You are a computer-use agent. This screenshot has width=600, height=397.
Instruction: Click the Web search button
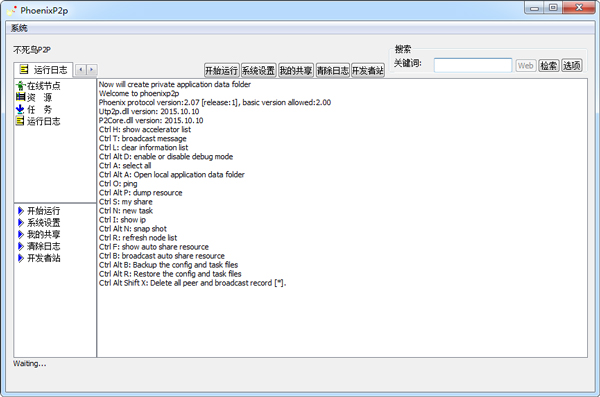pyautogui.click(x=525, y=65)
